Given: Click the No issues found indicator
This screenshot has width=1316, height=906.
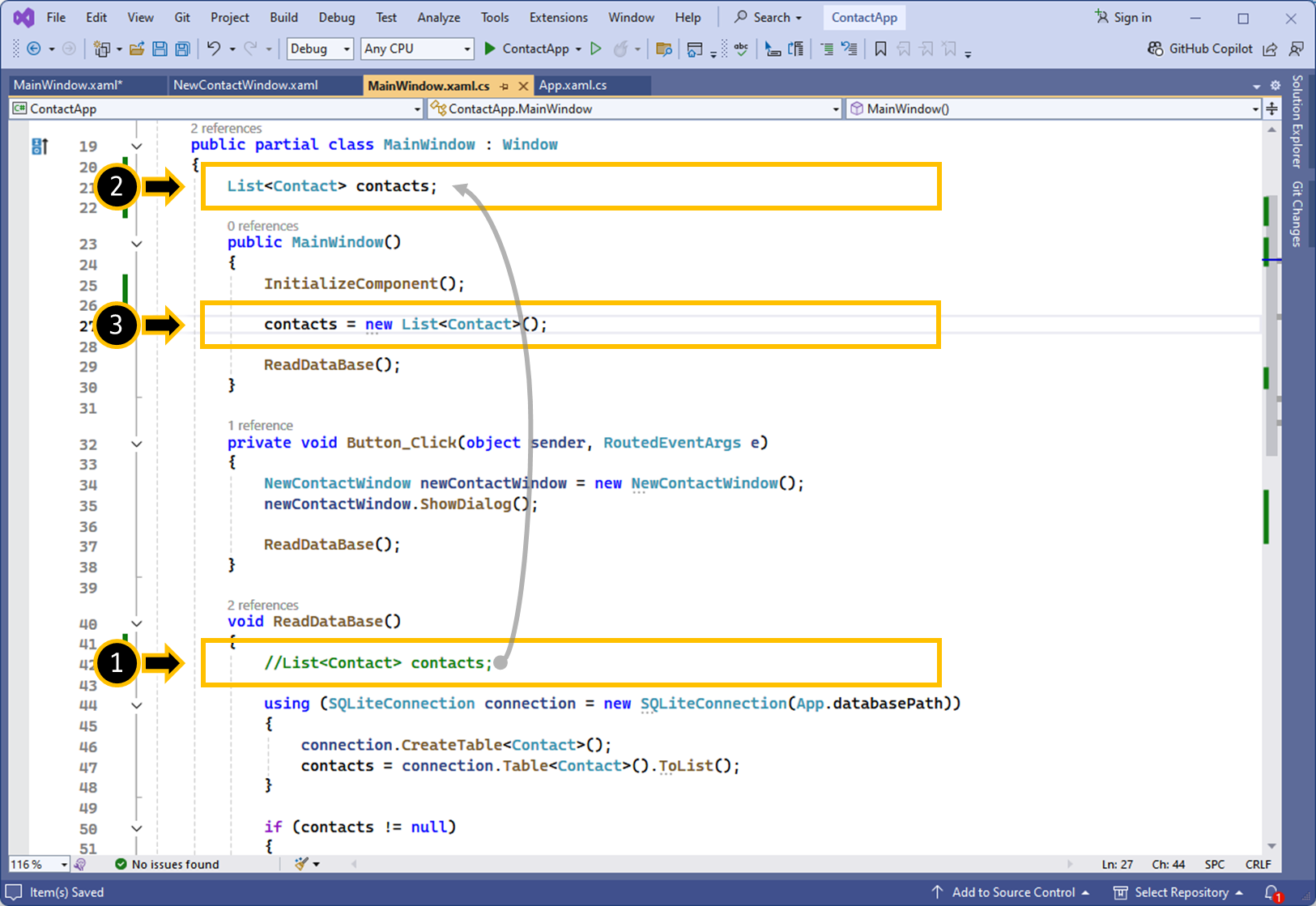Looking at the screenshot, I should click(x=167, y=864).
